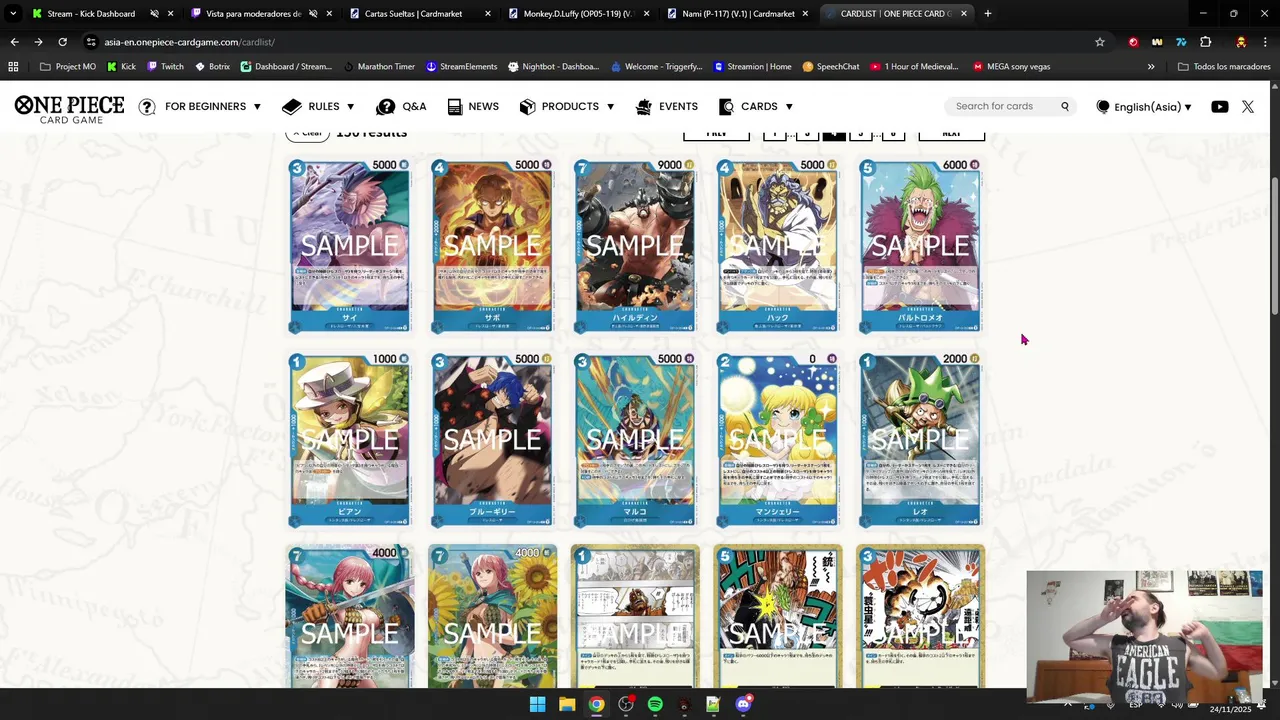This screenshot has height=720, width=1280.
Task: Bookmark this page with the star icon
Action: [1100, 42]
